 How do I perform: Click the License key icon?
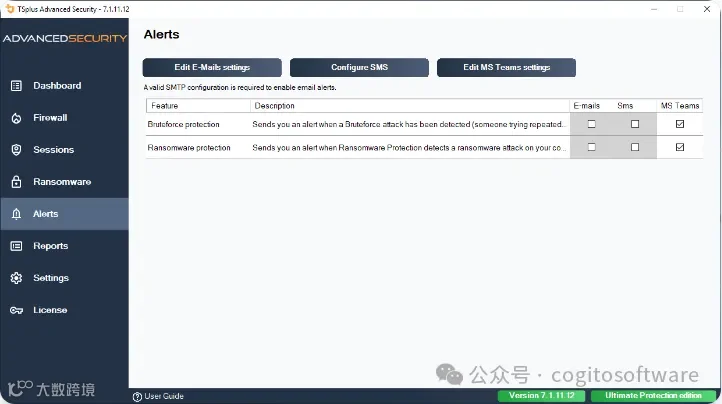16,310
